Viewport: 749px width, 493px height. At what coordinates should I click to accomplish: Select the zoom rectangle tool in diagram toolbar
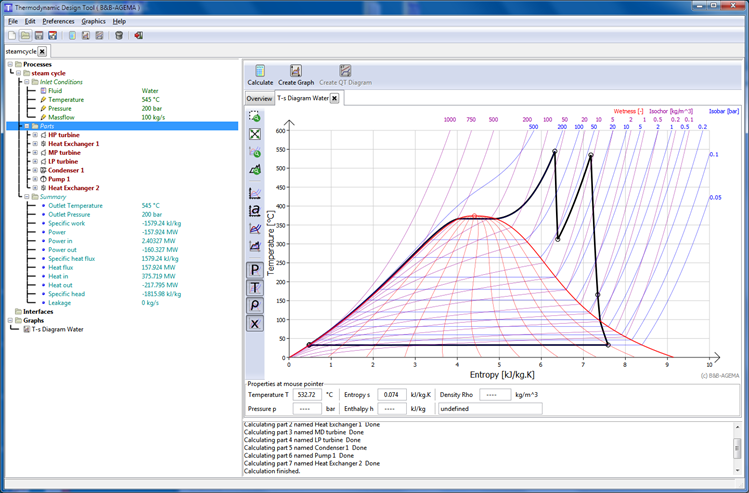coord(255,117)
